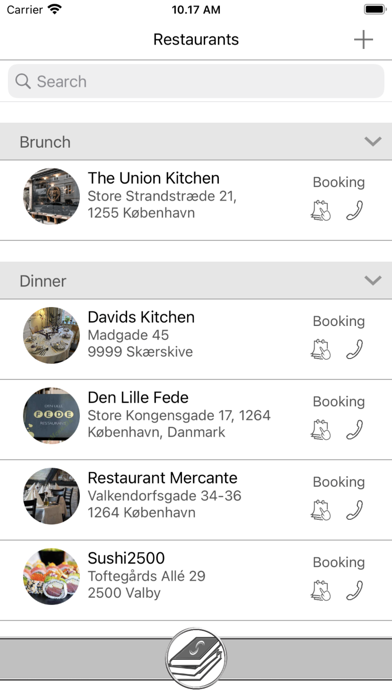This screenshot has height=696, width=392.
Task: Tap the plus icon to add restaurant
Action: [x=363, y=40]
